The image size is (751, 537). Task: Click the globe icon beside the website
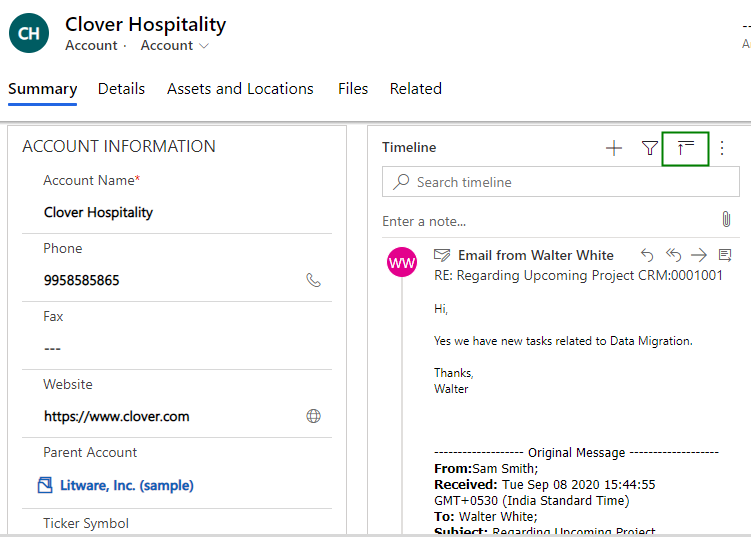tap(313, 416)
